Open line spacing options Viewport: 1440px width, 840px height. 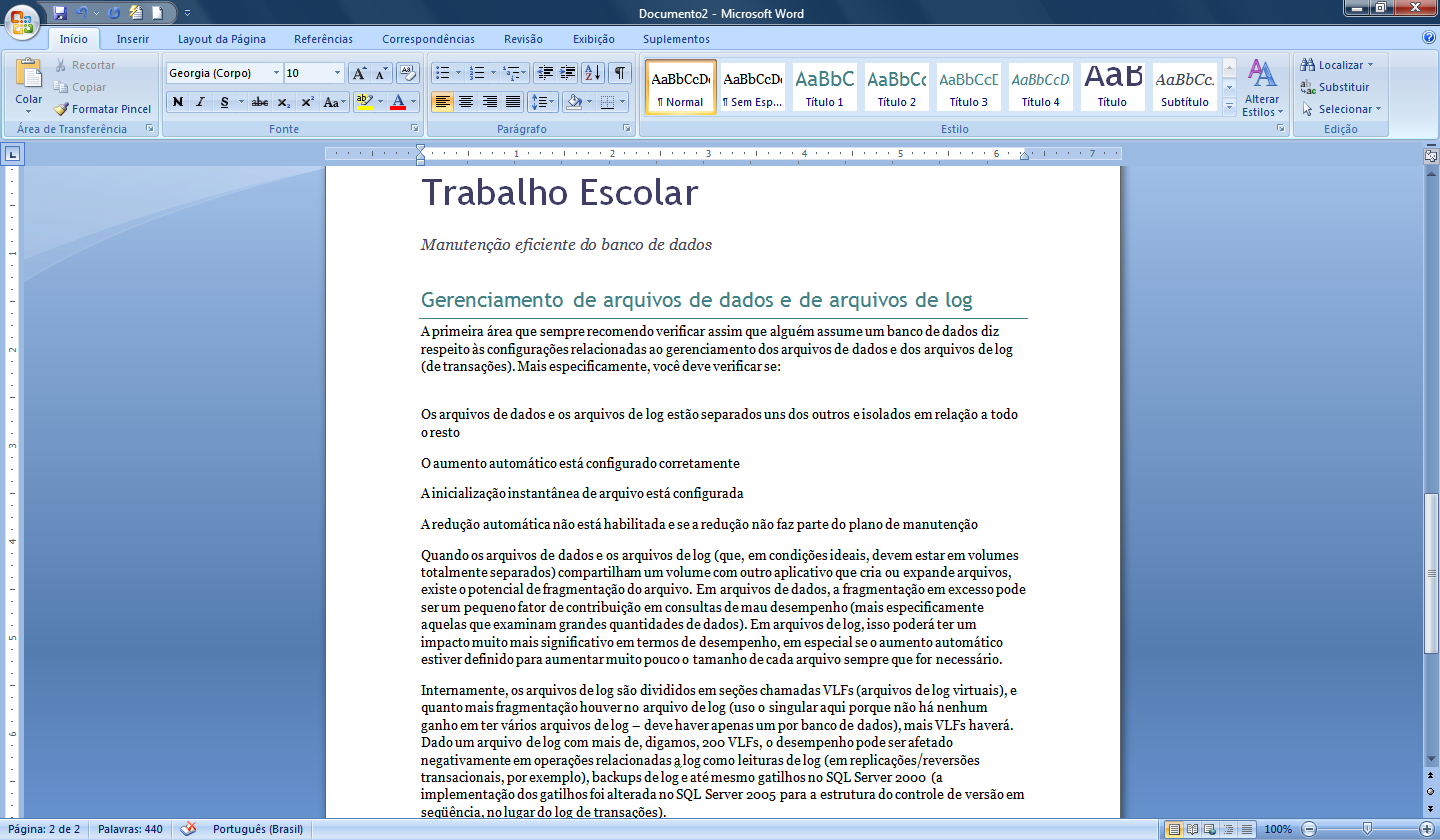[543, 102]
